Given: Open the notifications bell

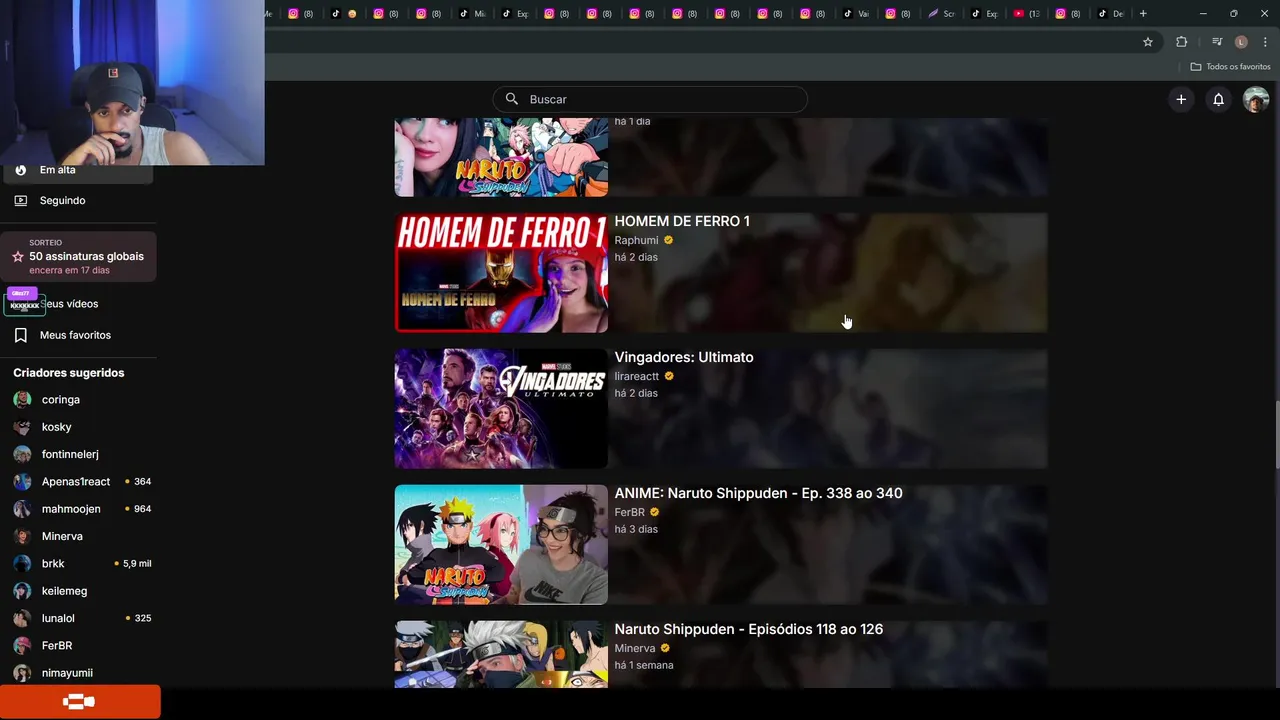Looking at the screenshot, I should coord(1218,99).
